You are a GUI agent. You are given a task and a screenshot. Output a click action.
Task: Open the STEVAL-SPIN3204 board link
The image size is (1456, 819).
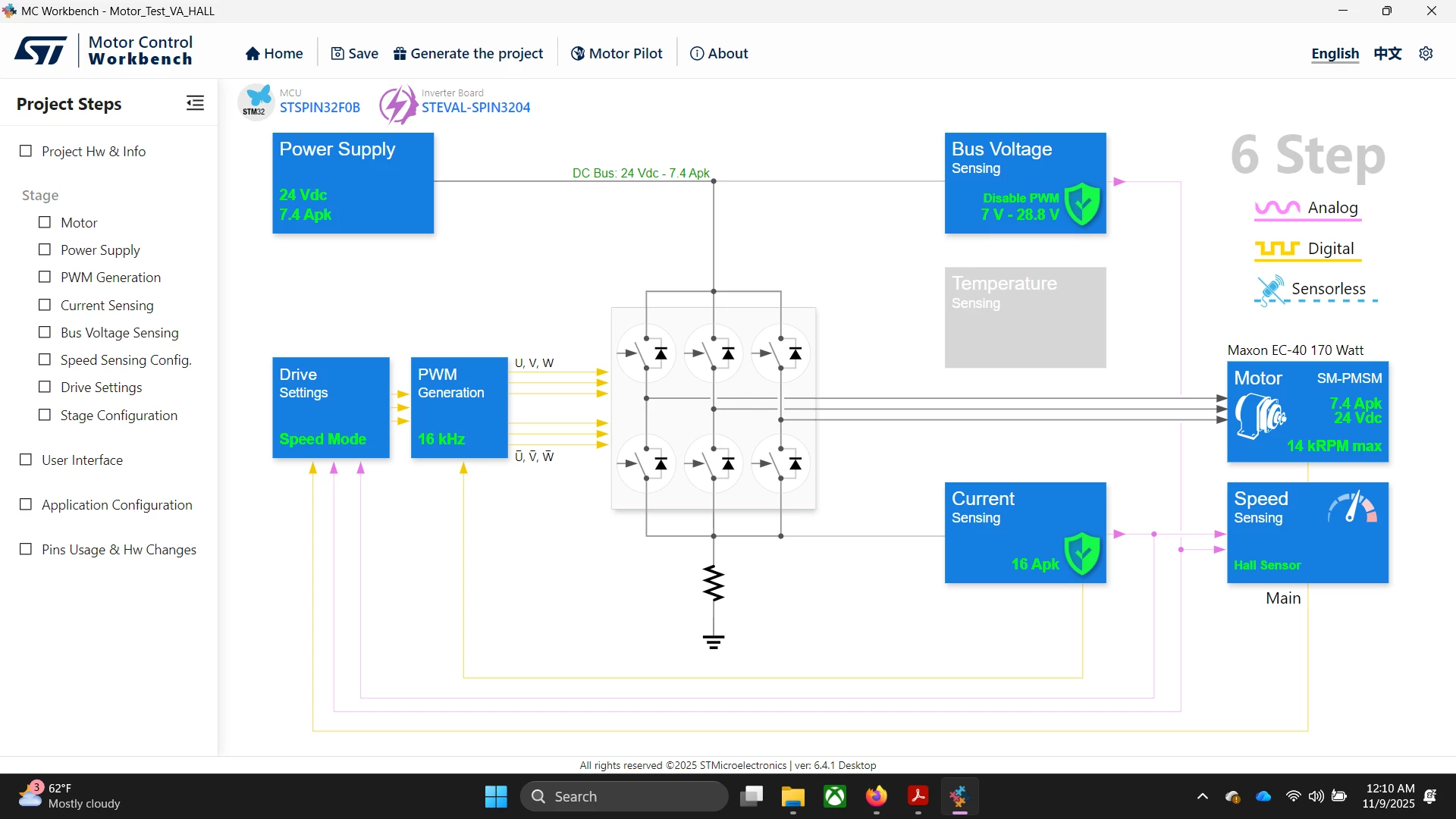[475, 108]
